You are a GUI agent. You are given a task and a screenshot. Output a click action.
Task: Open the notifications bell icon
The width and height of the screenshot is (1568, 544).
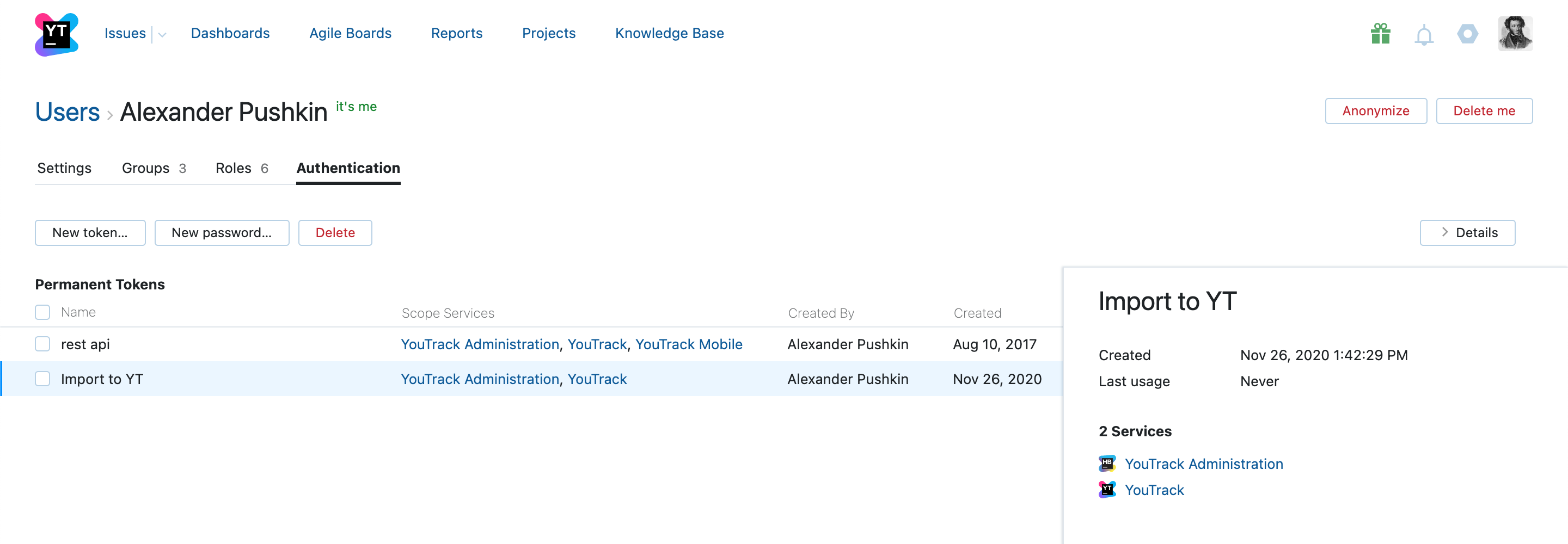pos(1423,35)
